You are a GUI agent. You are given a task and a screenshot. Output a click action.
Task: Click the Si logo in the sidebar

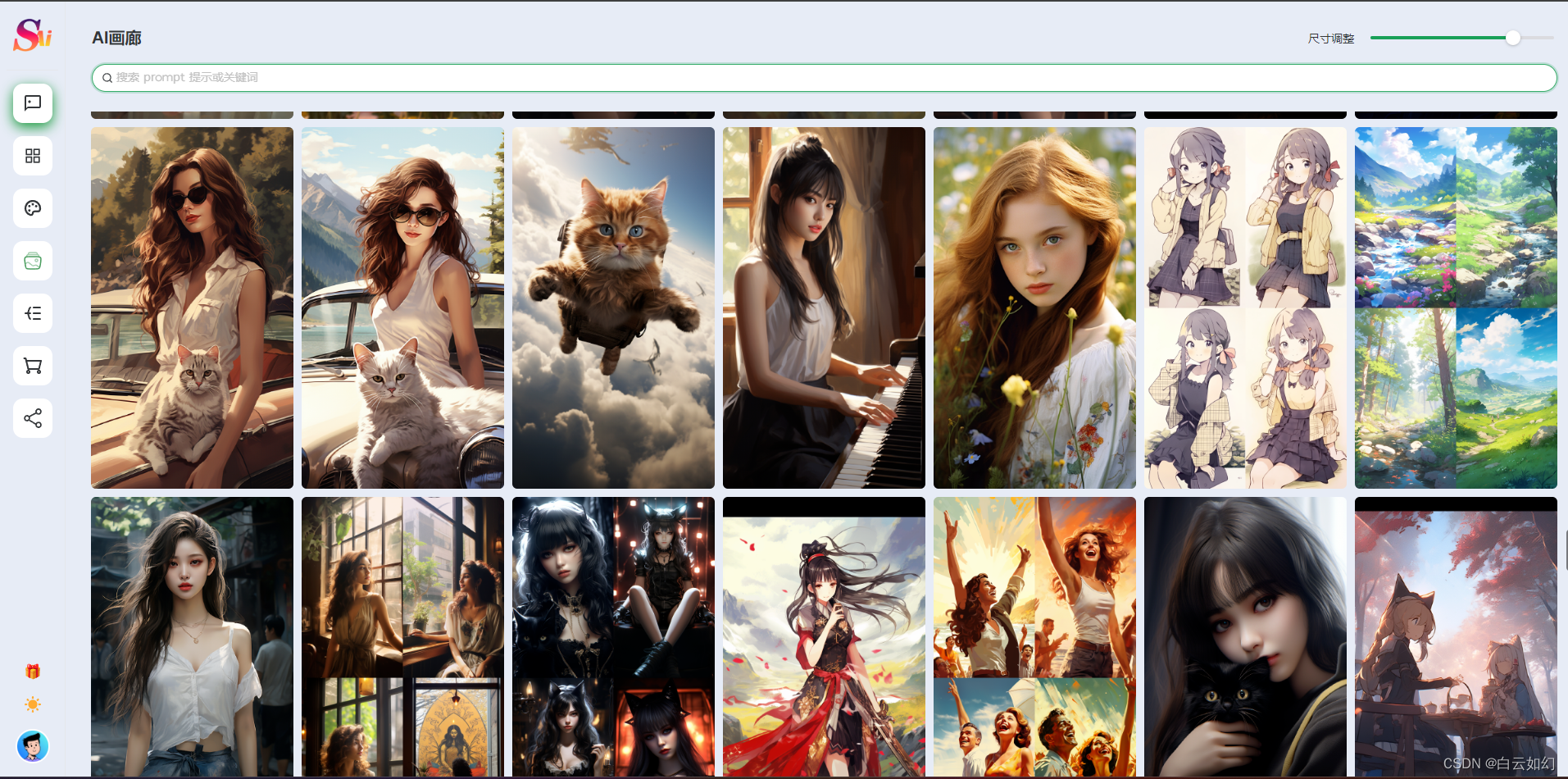pyautogui.click(x=33, y=34)
